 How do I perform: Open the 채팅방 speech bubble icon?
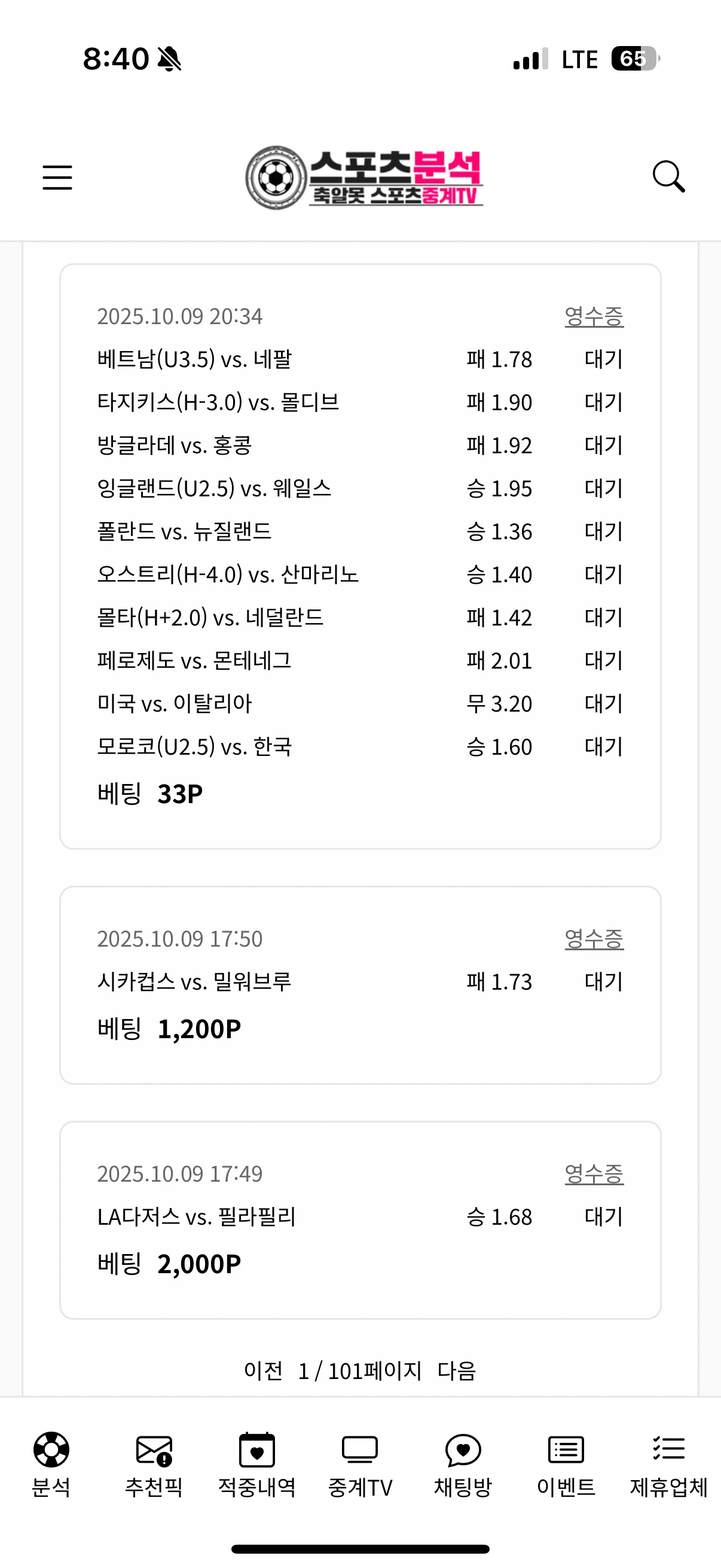coord(463,1450)
